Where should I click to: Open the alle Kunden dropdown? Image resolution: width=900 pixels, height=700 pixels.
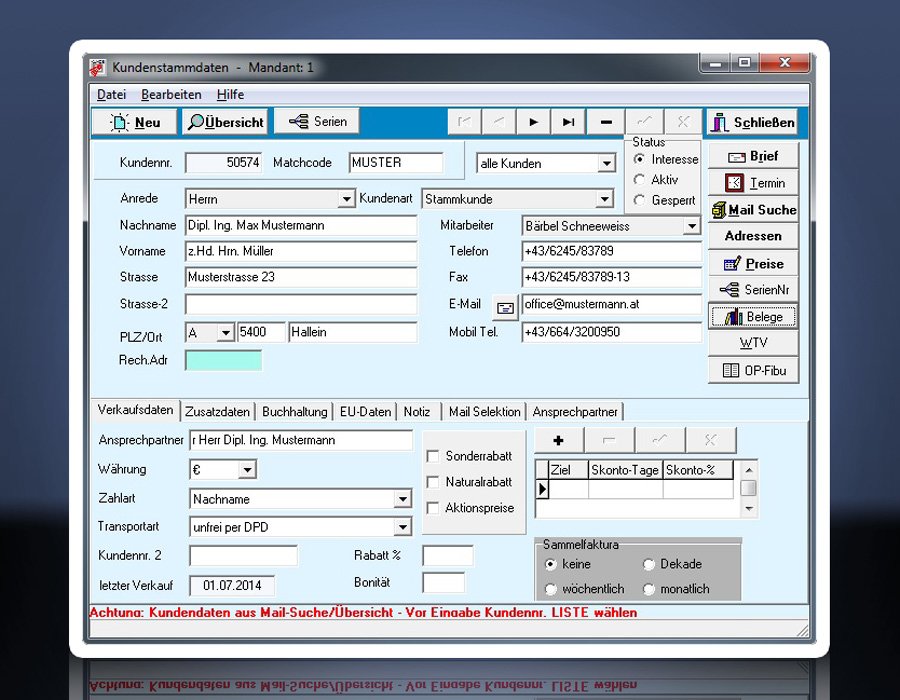pos(607,164)
